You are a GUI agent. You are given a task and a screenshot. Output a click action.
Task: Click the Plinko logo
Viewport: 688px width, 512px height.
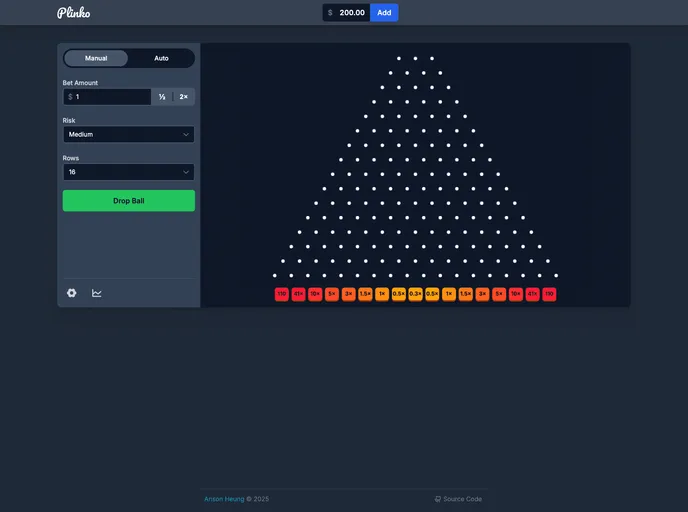(73, 13)
